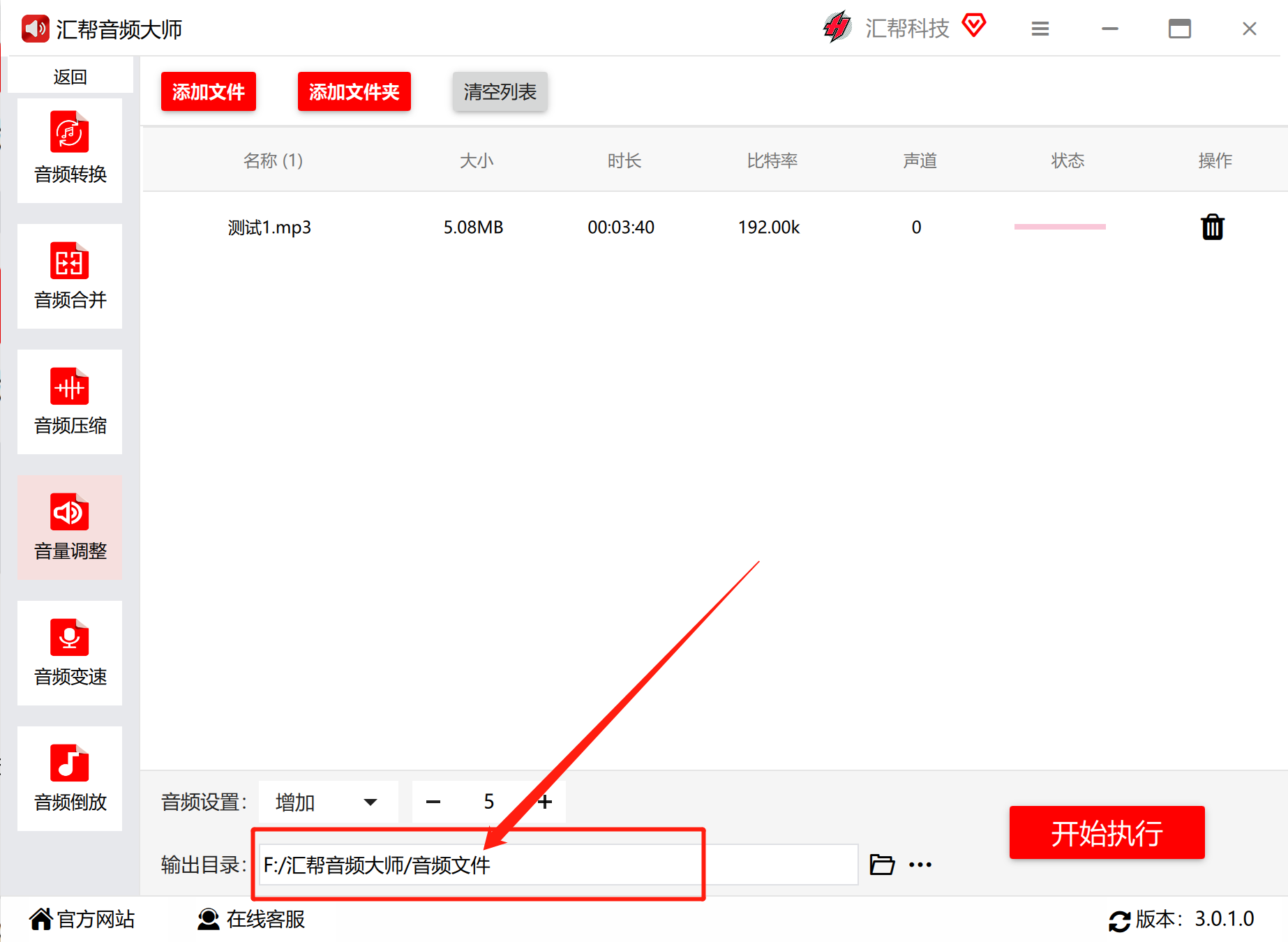Click the version refresh icon
Screen dimensions: 1288x942
click(1120, 921)
